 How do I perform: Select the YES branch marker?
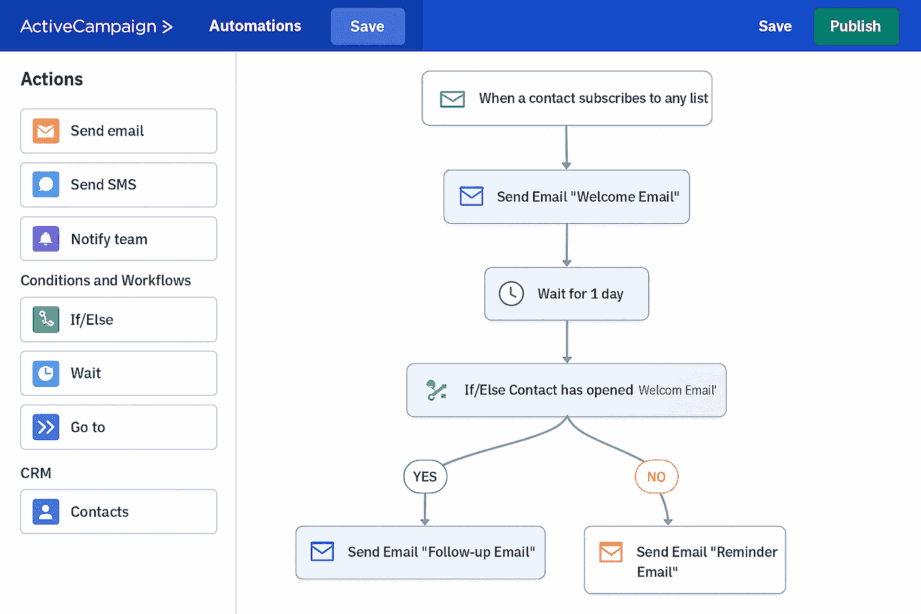425,477
